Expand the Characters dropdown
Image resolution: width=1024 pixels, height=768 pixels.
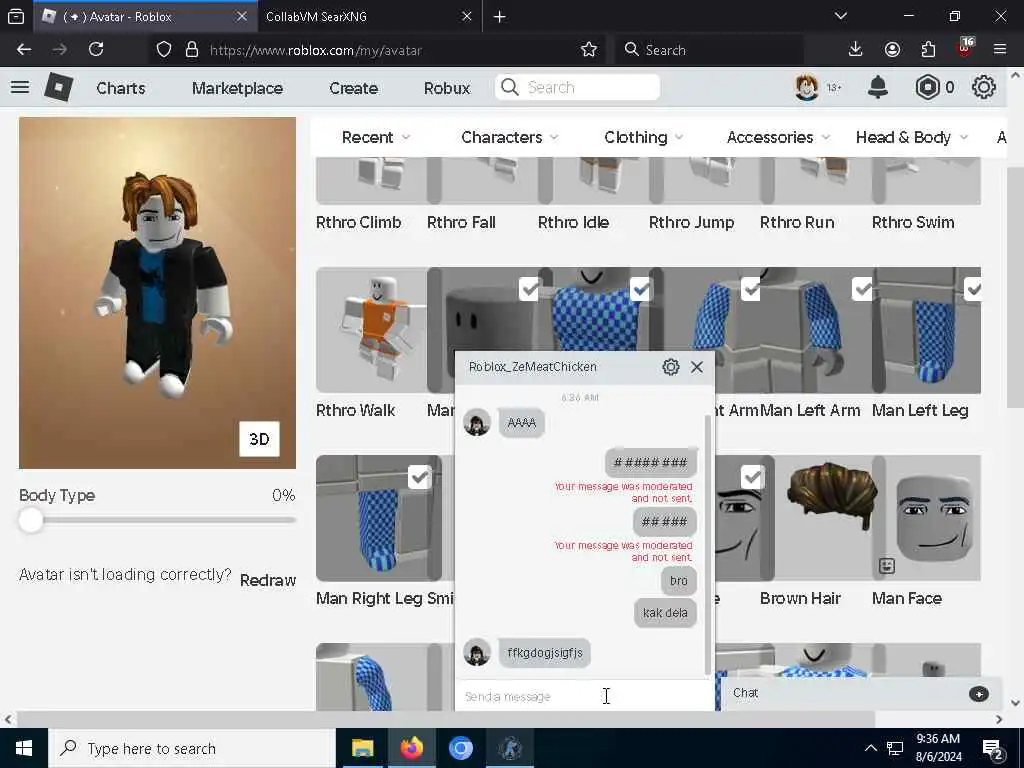coord(510,137)
